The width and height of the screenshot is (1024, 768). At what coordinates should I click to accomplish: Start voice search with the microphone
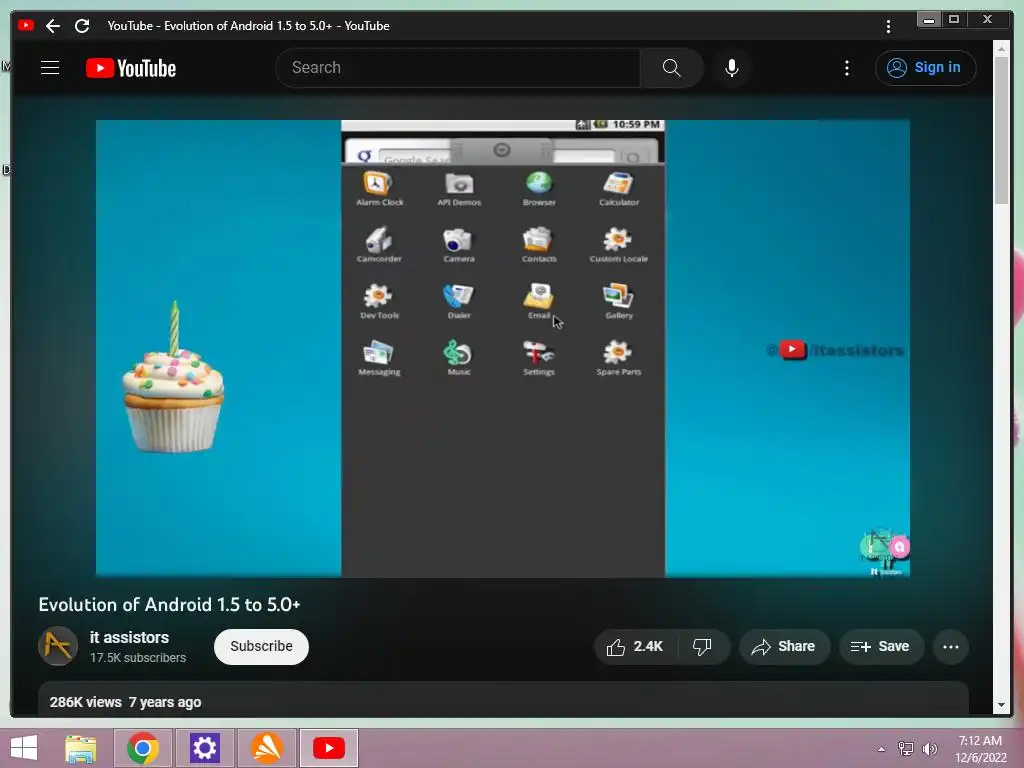(732, 68)
